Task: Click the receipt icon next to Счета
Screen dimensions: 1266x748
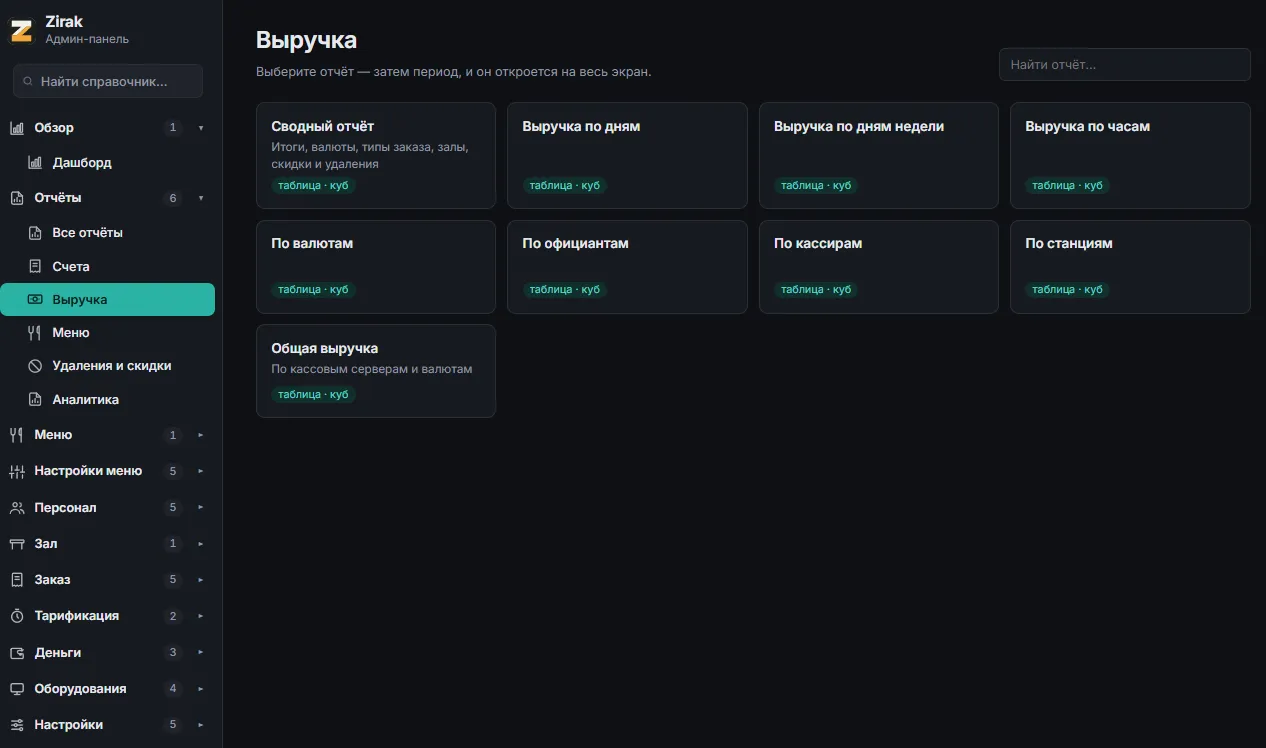Action: pos(35,266)
